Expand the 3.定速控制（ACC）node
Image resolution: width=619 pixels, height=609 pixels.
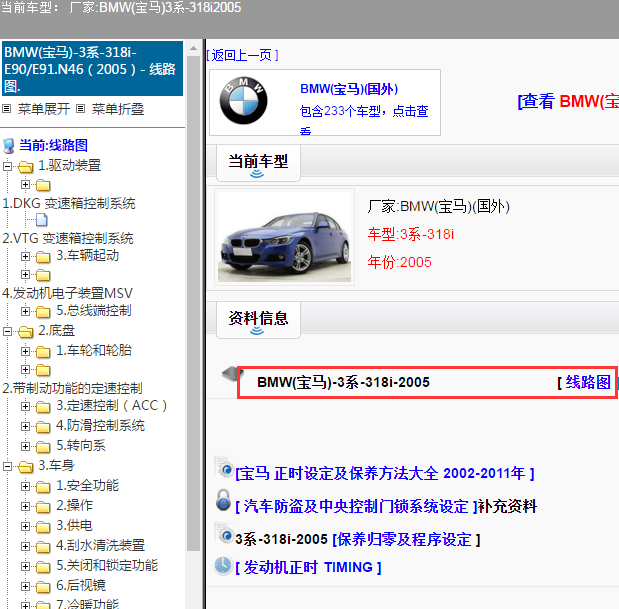point(25,407)
